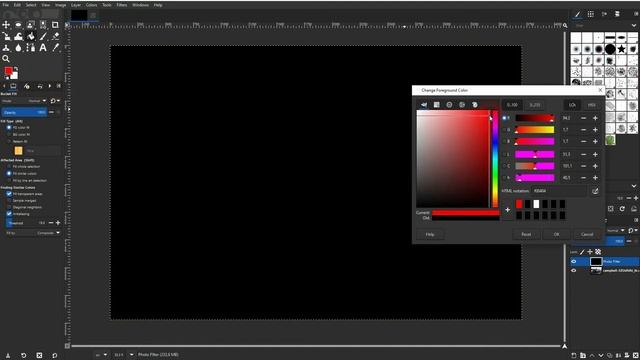Select the Paths tool

[31, 48]
